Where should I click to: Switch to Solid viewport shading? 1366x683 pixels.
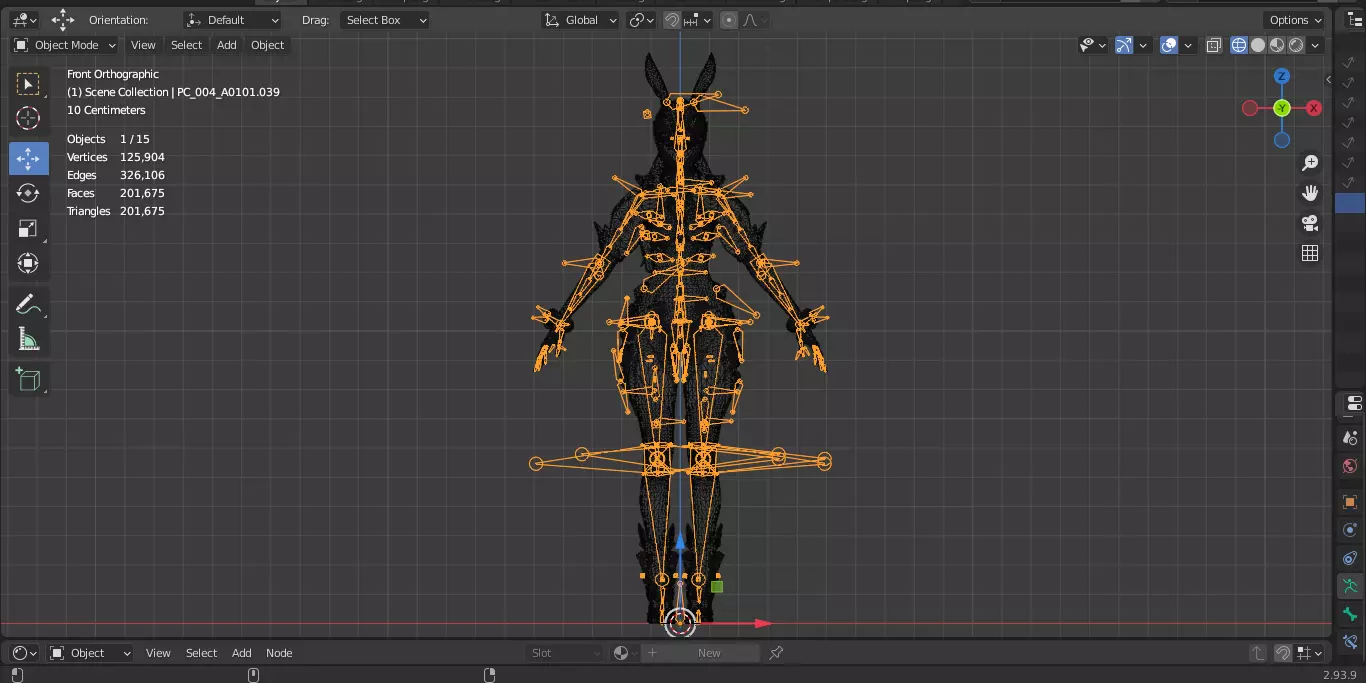coord(1258,45)
